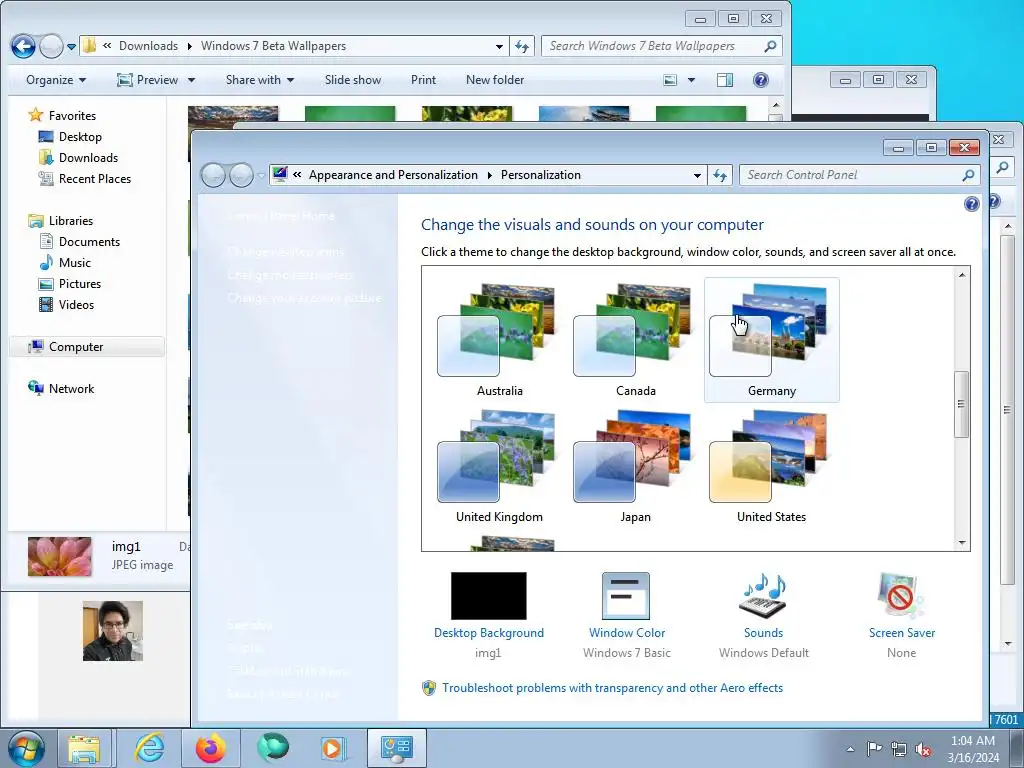This screenshot has height=768, width=1024.
Task: Click Preview in Explorer toolbar
Action: pyautogui.click(x=148, y=80)
